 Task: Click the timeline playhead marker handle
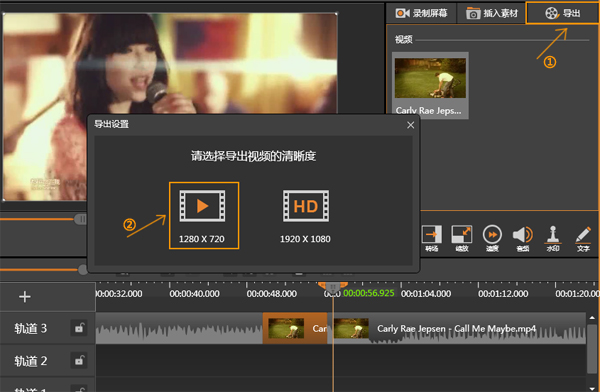tap(333, 286)
